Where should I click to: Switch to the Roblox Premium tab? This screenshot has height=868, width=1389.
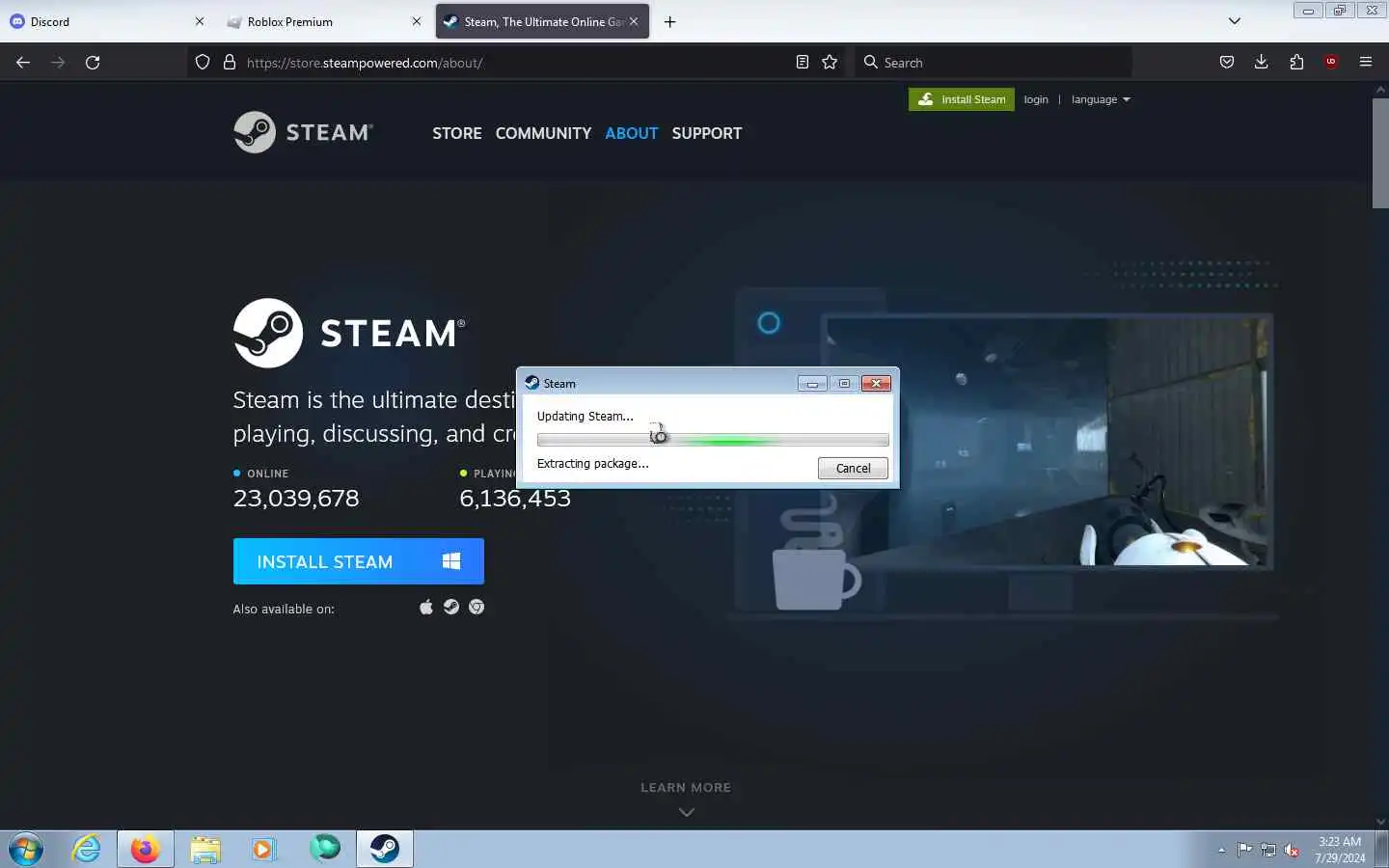click(325, 21)
